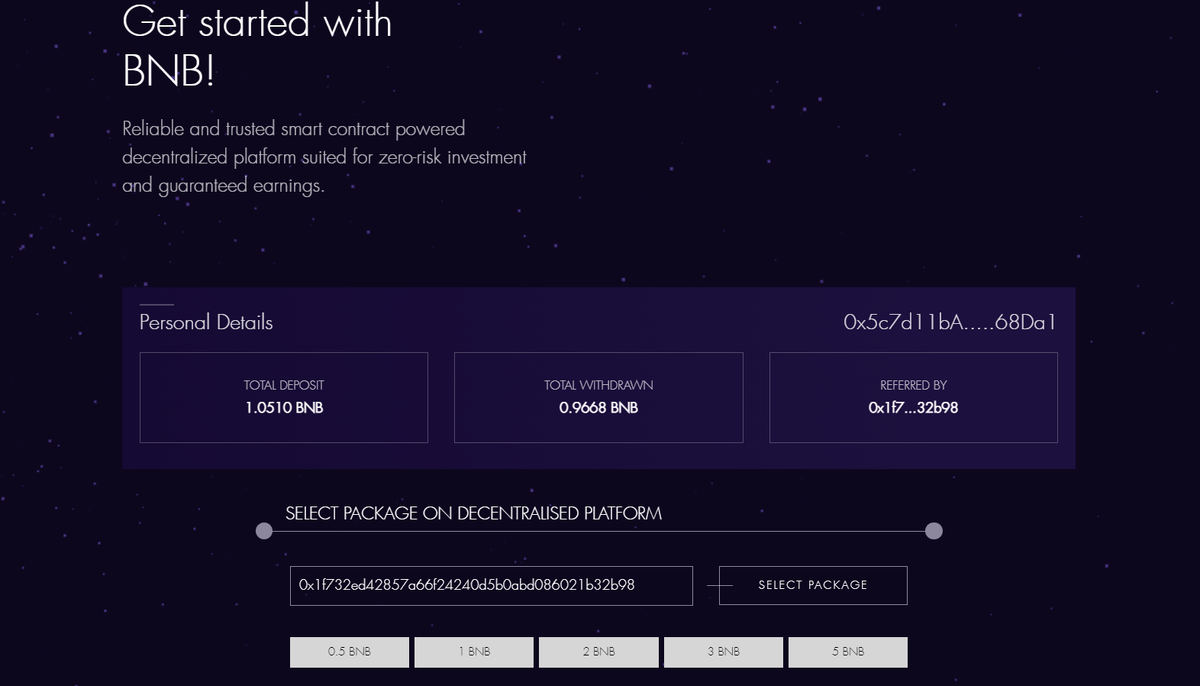Select the 1 BNB package

click(x=474, y=652)
